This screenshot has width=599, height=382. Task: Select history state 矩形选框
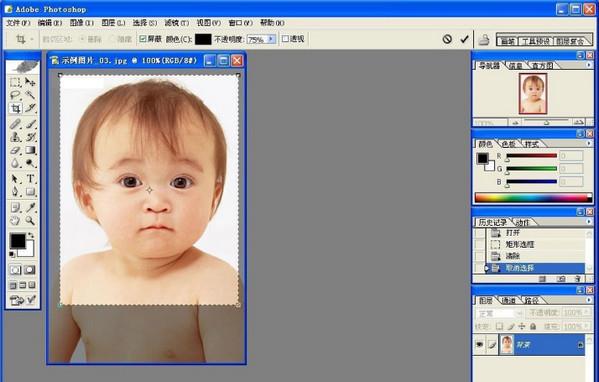[535, 244]
